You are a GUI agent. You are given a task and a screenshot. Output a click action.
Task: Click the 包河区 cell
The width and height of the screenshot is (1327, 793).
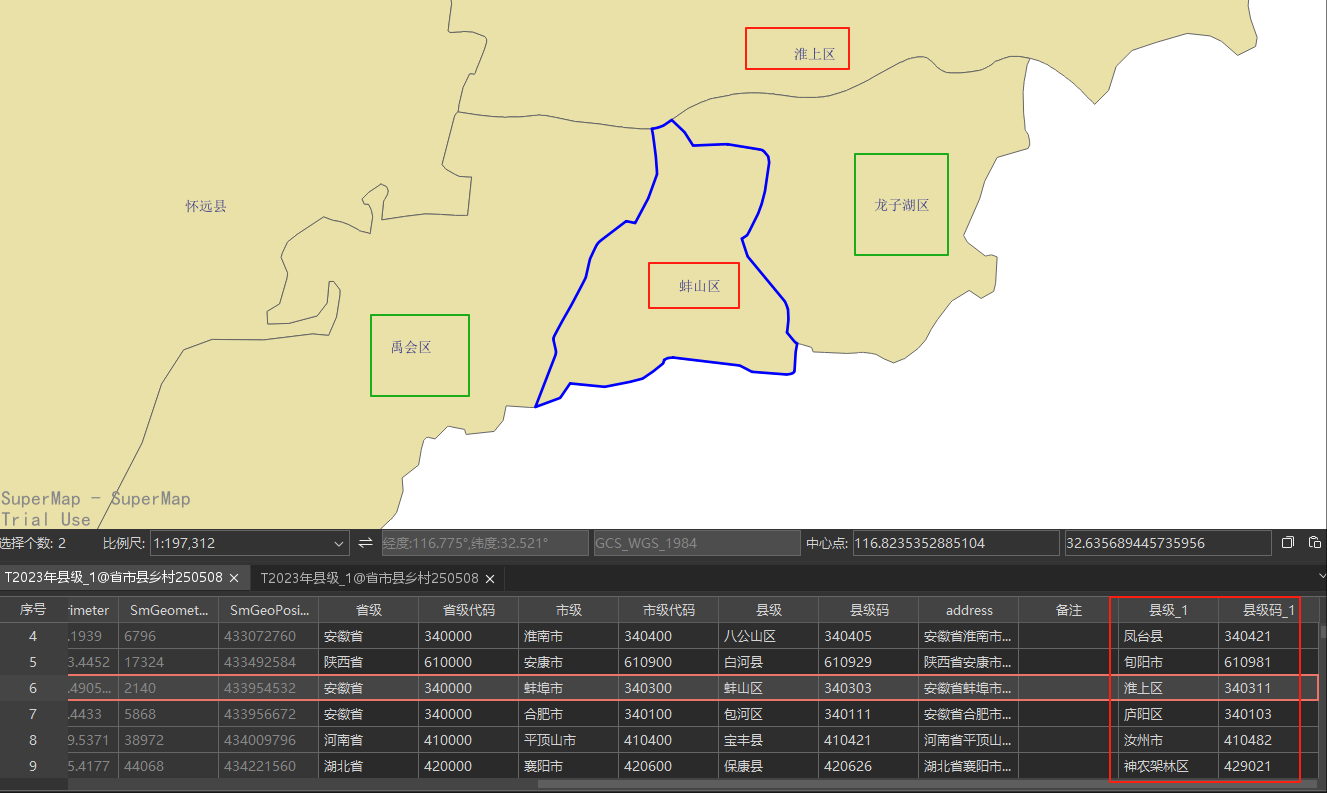(x=768, y=714)
